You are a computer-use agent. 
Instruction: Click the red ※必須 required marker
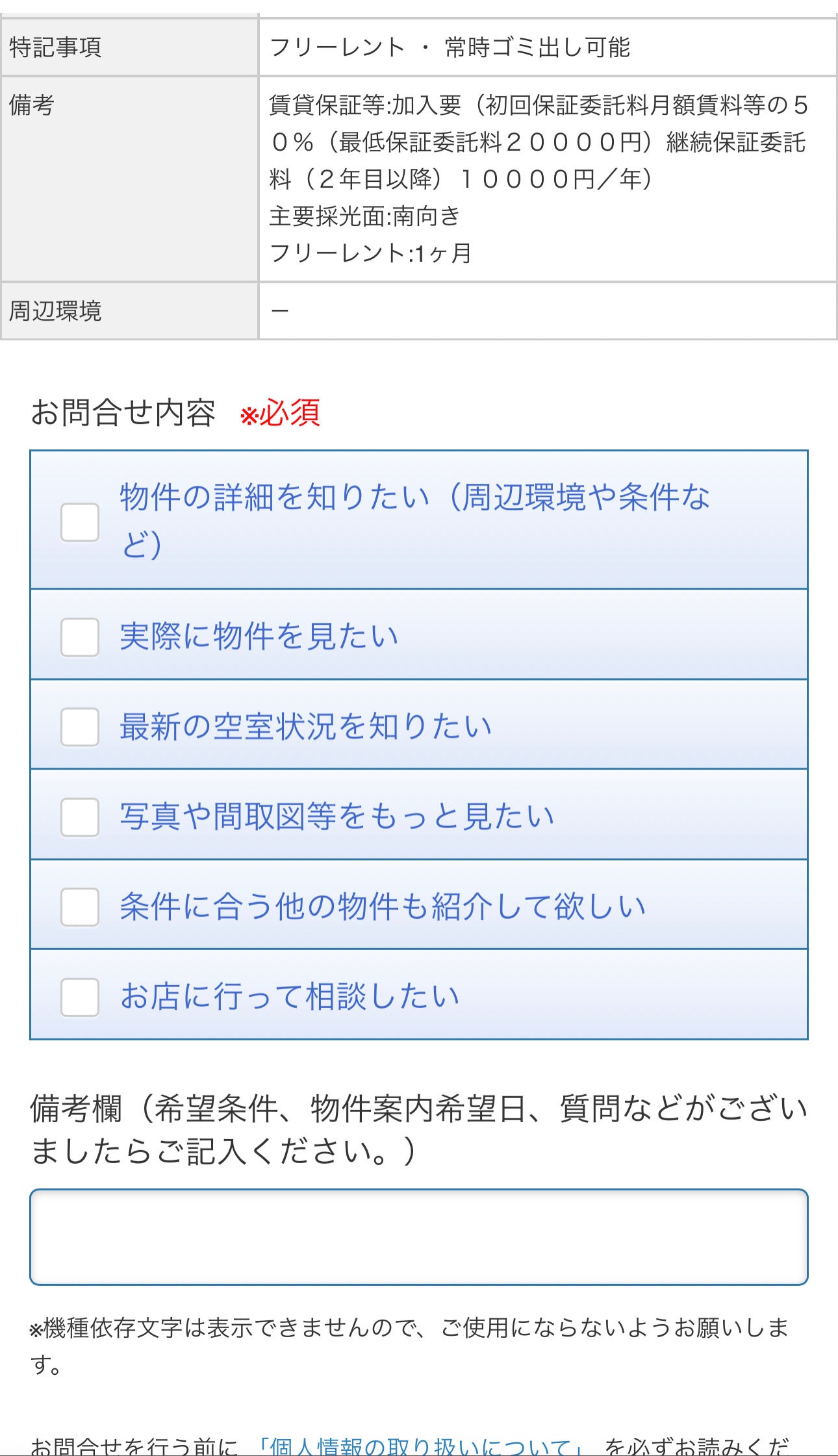(x=280, y=414)
